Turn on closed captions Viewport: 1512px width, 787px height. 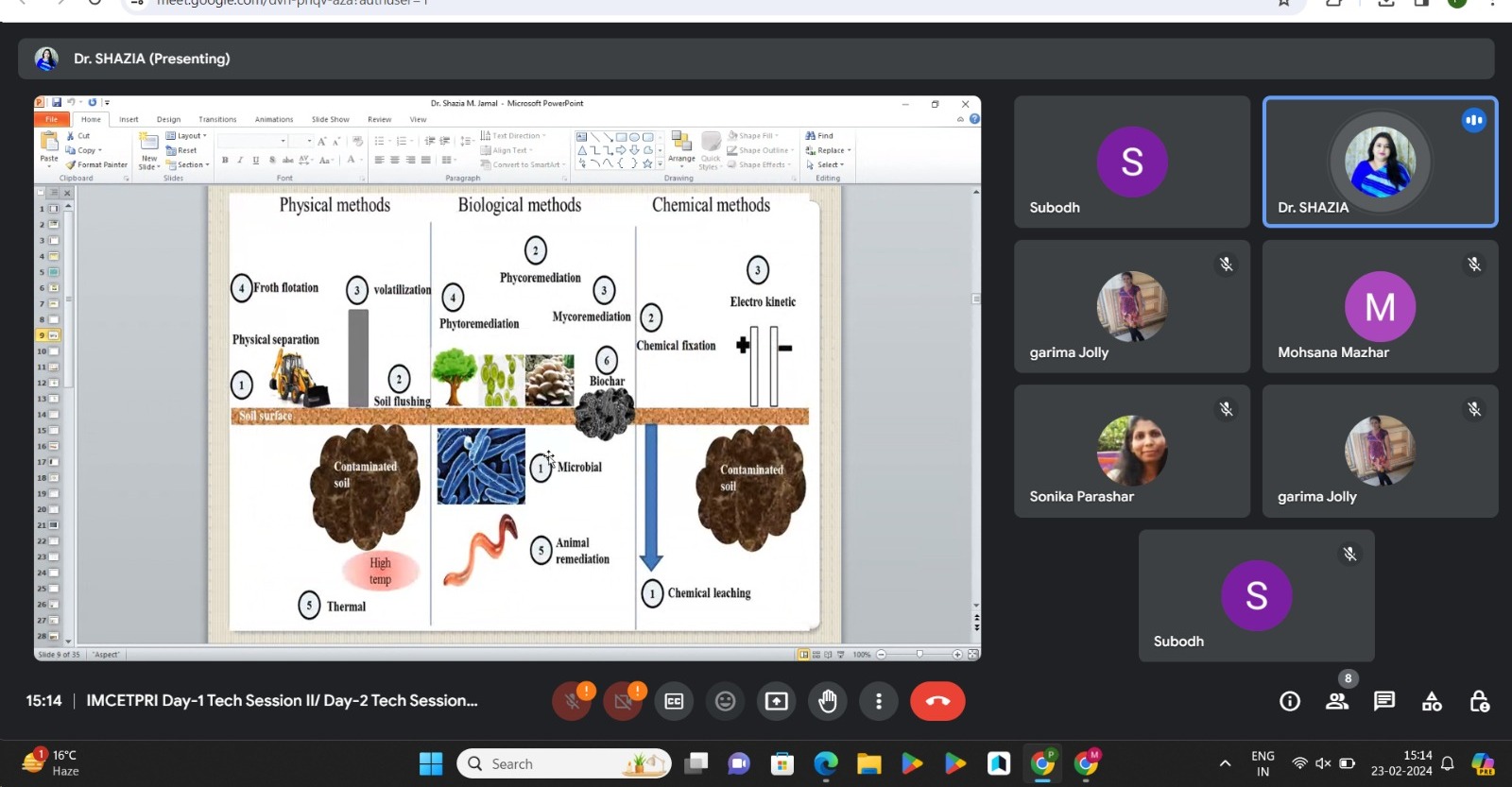(674, 701)
